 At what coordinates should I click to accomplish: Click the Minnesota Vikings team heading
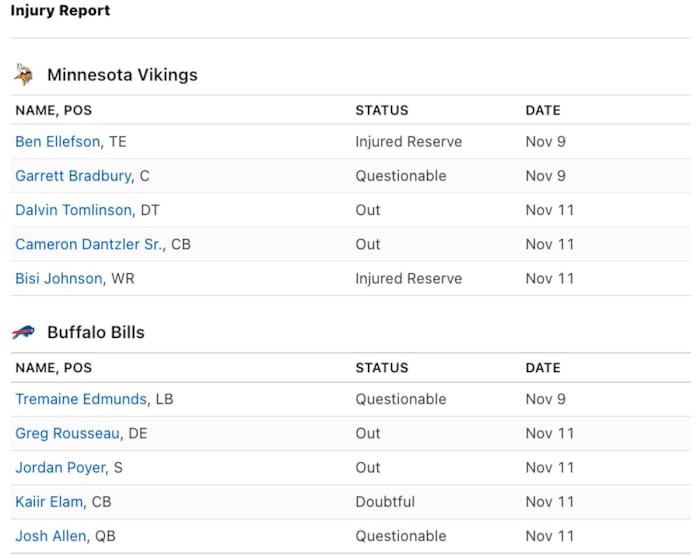(x=122, y=75)
